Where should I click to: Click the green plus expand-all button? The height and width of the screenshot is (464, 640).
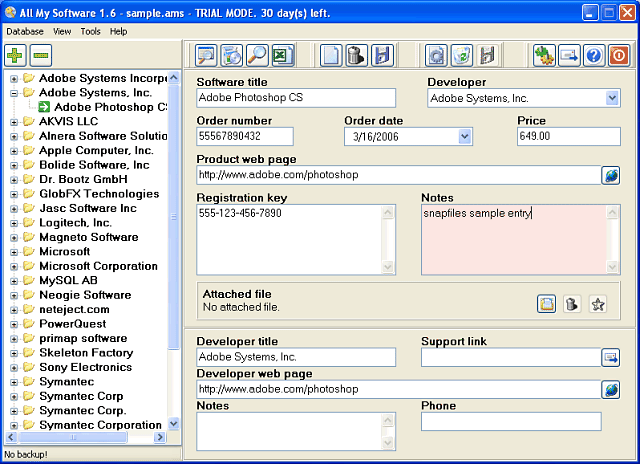point(16,55)
